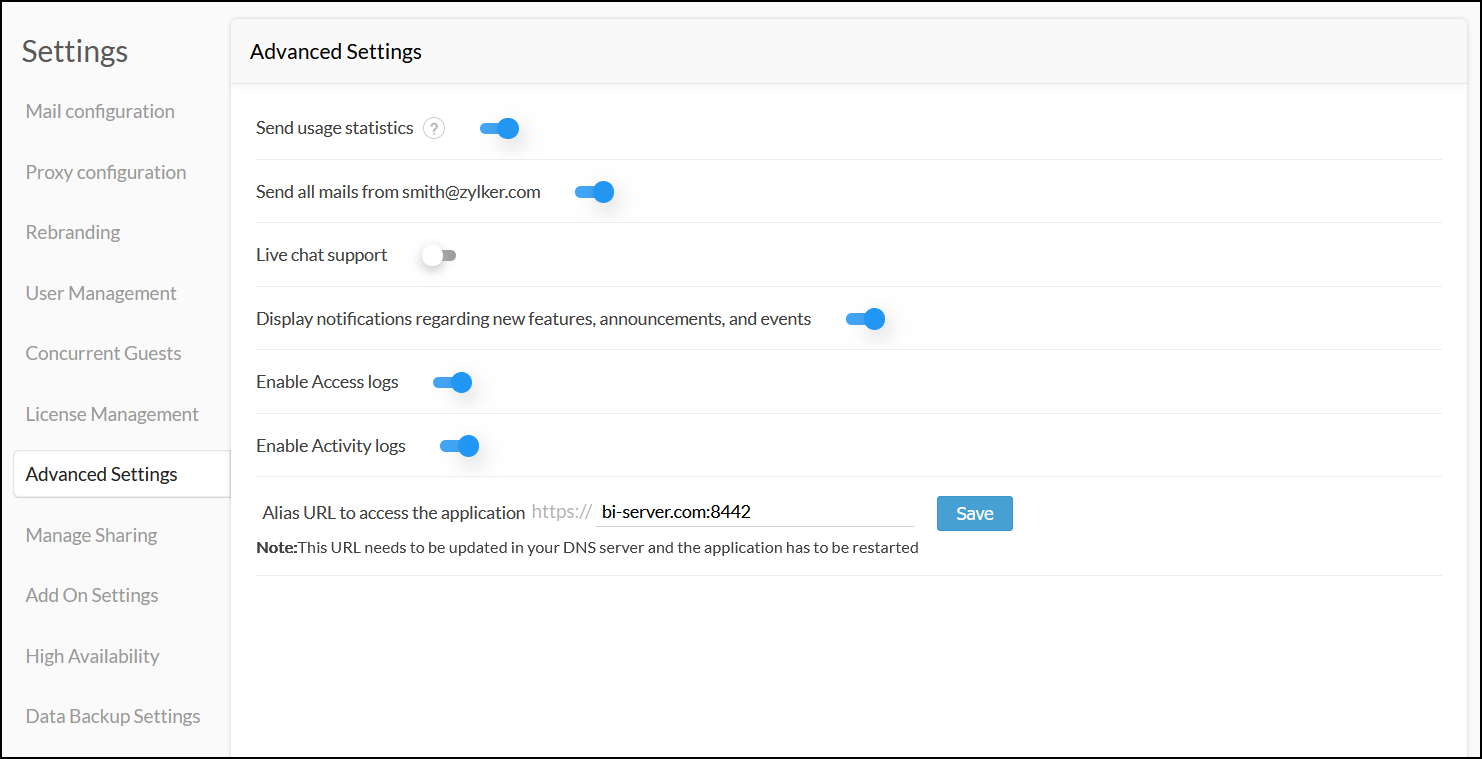Go to Manage Sharing settings

[x=91, y=535]
